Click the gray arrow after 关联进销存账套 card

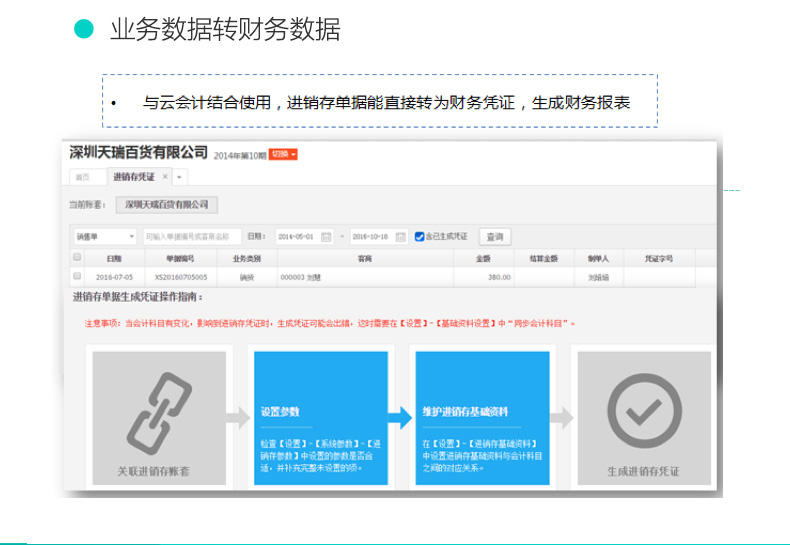(x=238, y=417)
